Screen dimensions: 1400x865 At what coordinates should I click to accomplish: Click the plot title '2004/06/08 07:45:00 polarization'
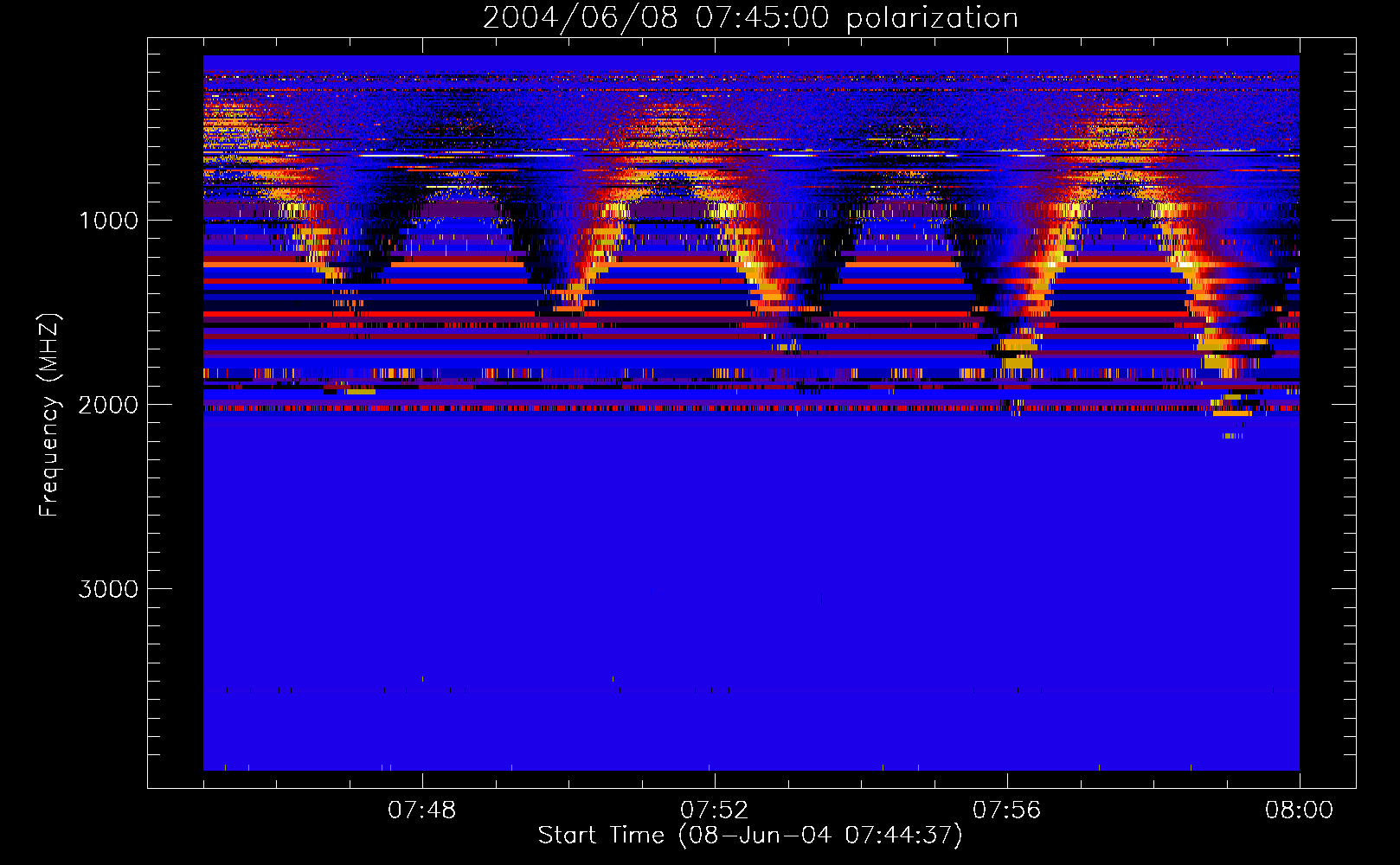point(750,17)
